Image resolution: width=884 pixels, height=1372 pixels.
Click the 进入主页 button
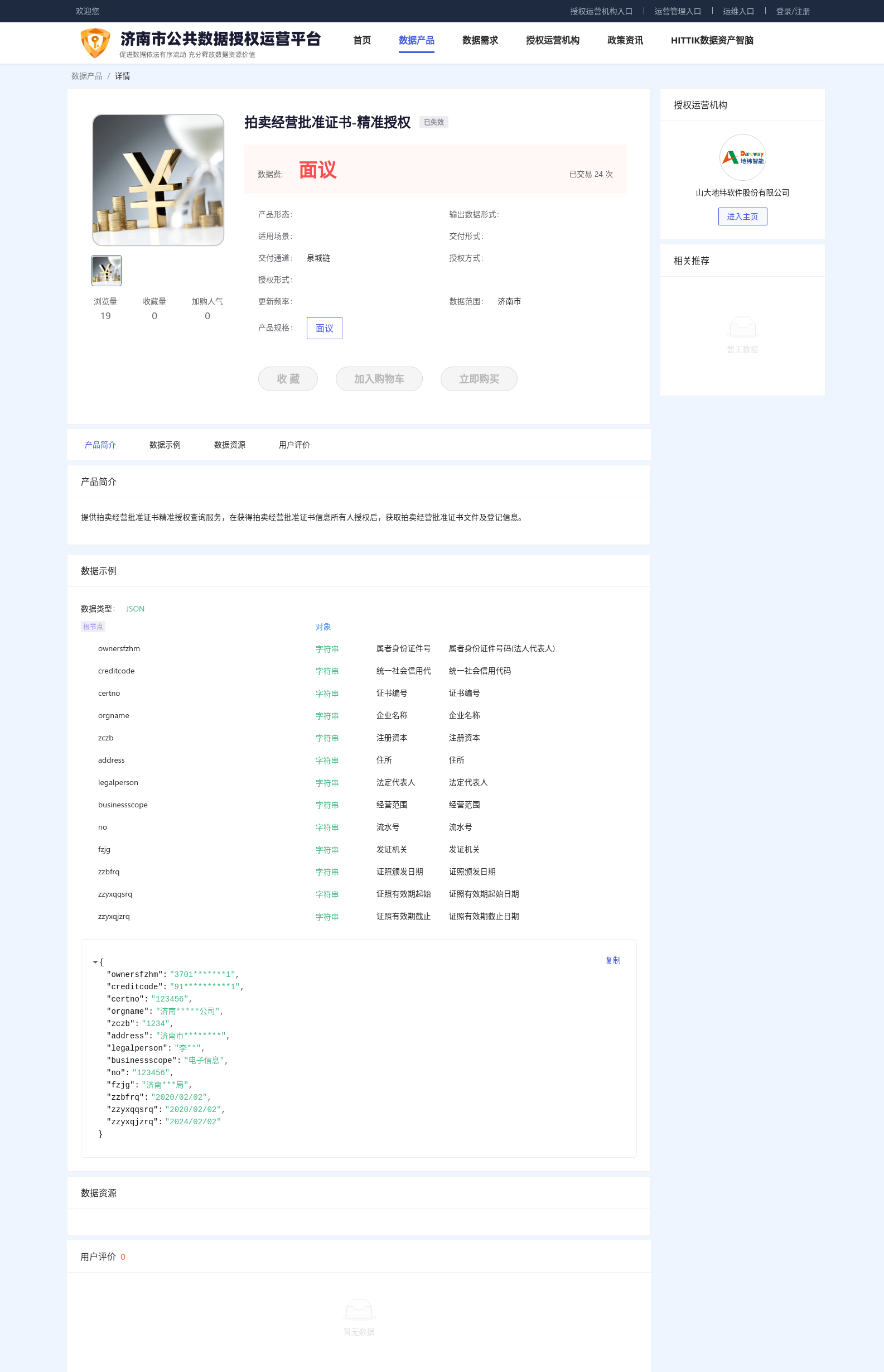(742, 216)
